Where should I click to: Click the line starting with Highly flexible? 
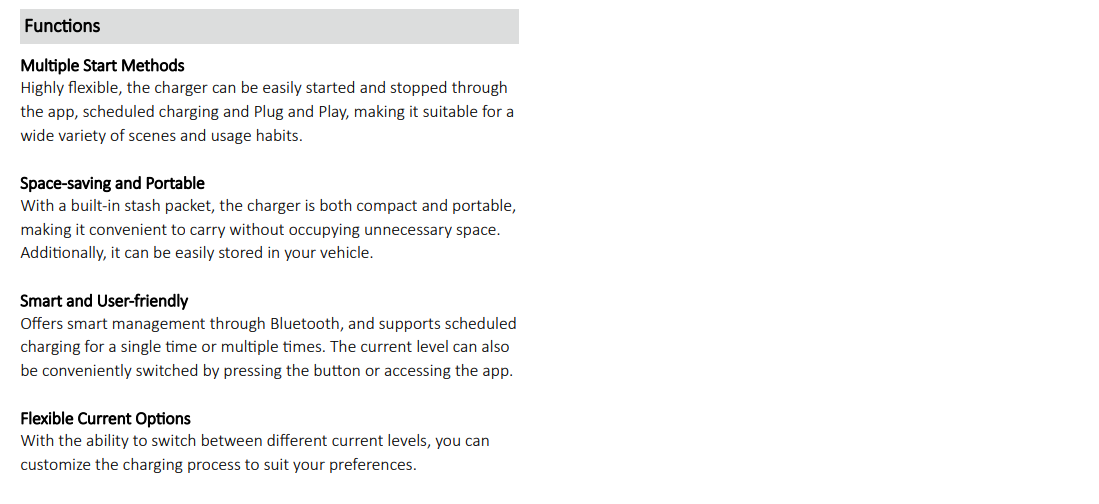264,88
